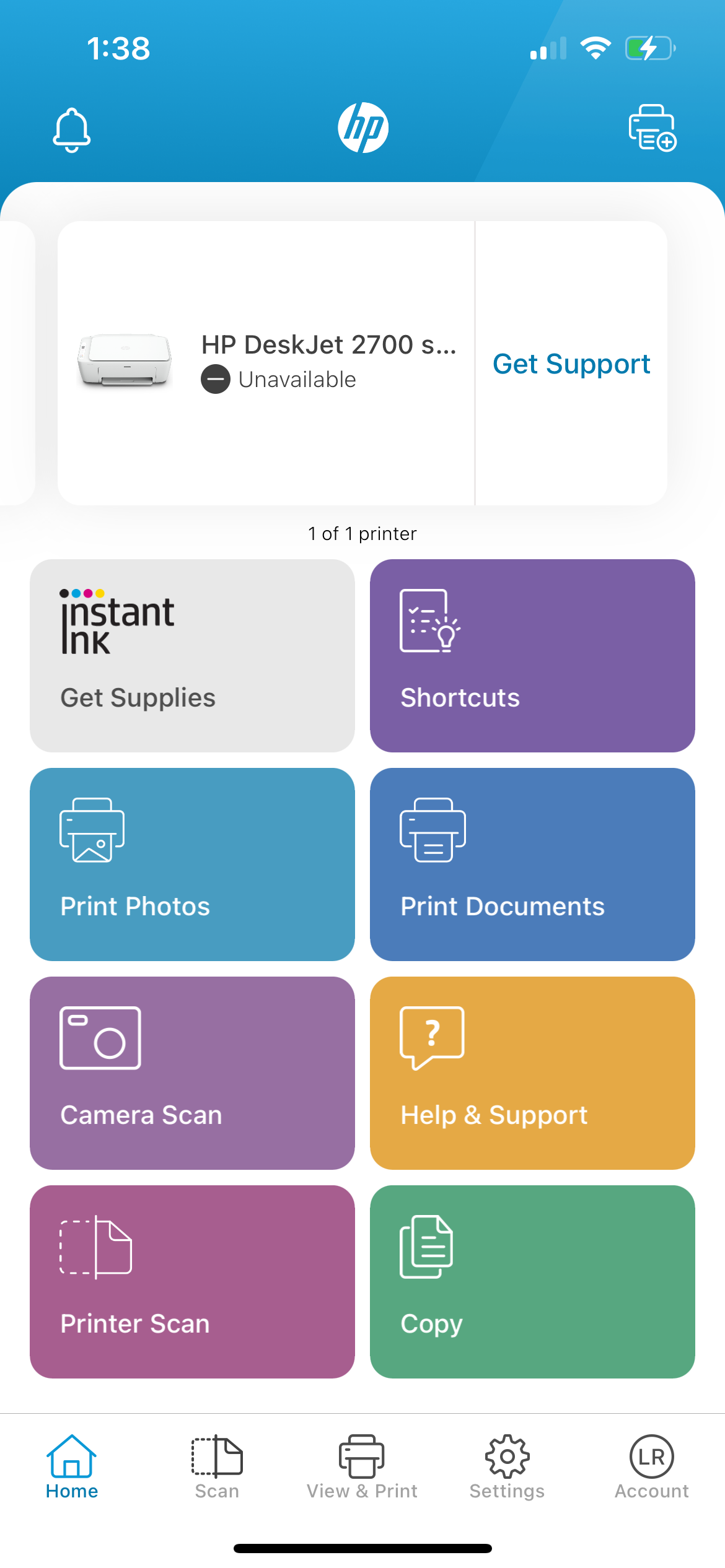Image resolution: width=725 pixels, height=1568 pixels.
Task: Open the notifications bell
Action: (x=72, y=129)
